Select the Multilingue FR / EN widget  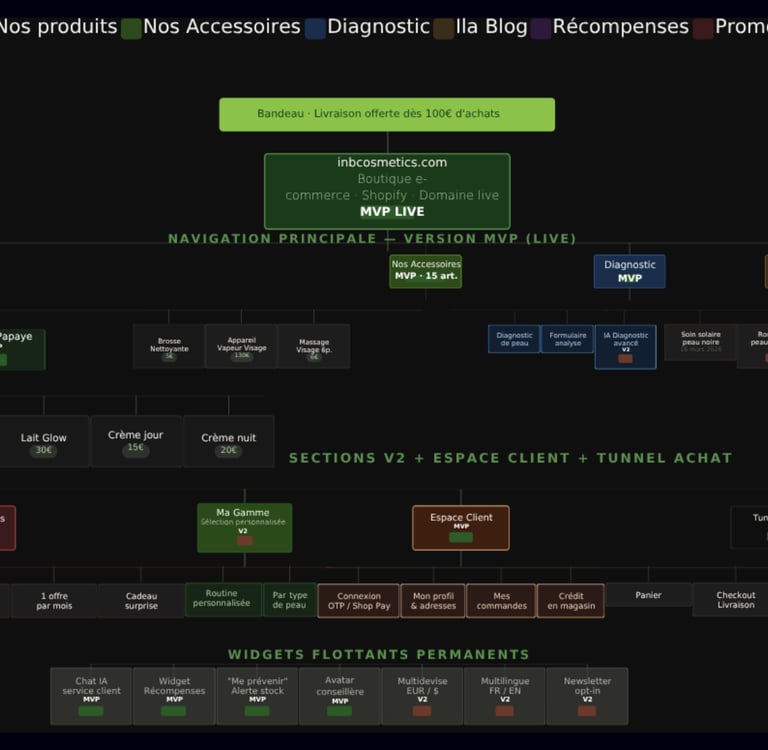pos(504,696)
